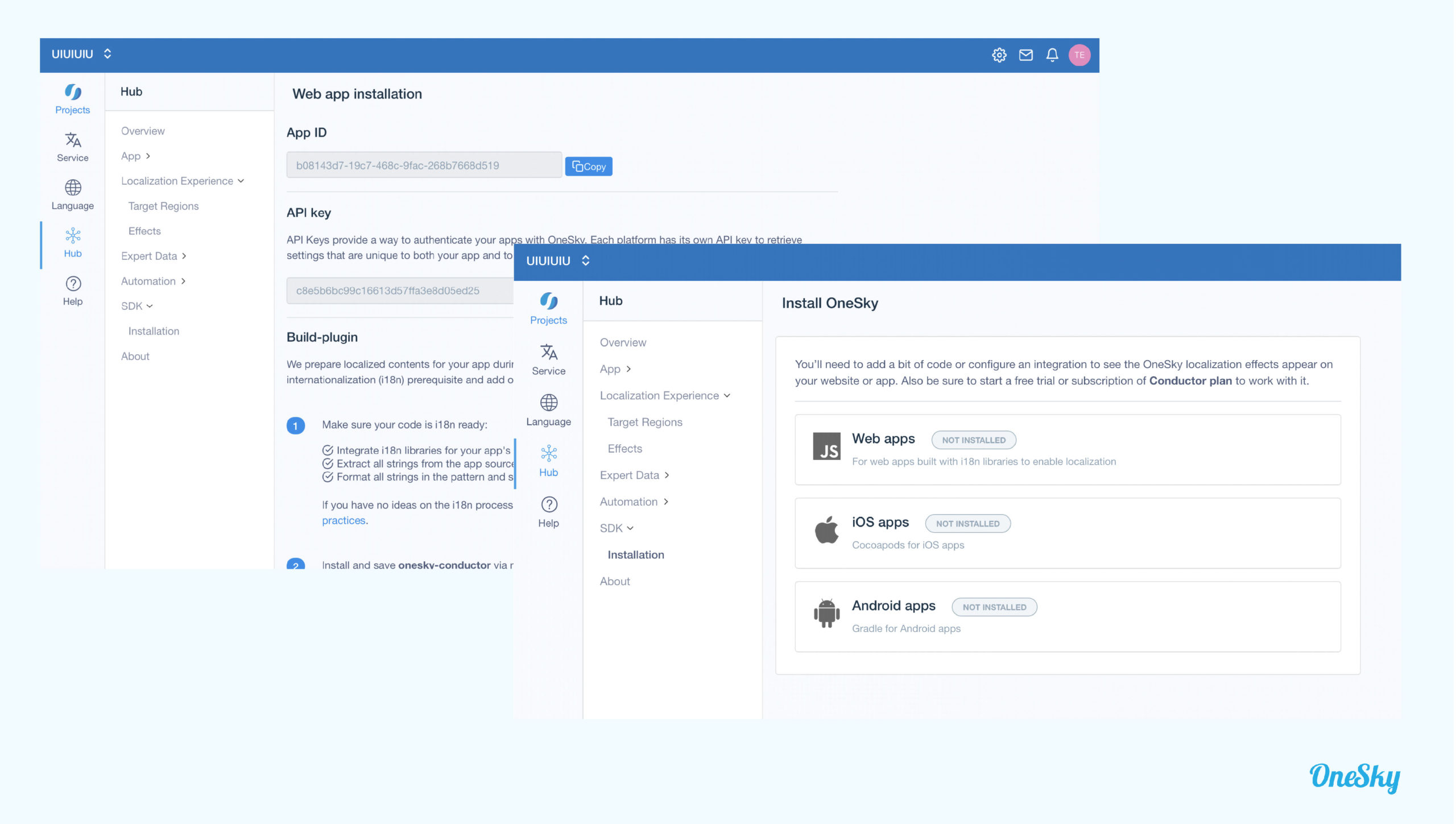Click Copy button for App ID
Viewport: 1456px width, 824px height.
pos(589,166)
